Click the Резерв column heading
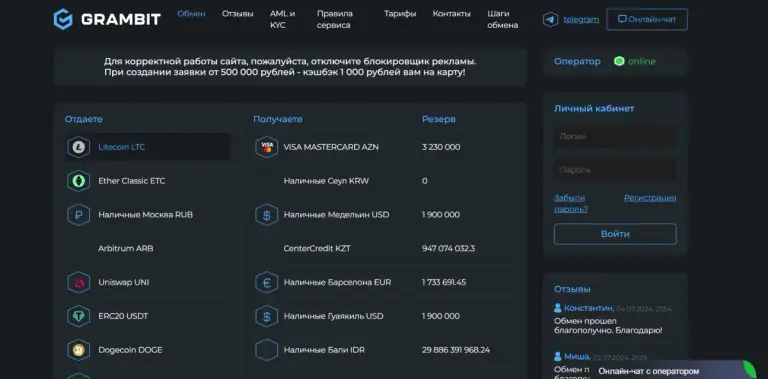768x379 pixels. click(439, 119)
